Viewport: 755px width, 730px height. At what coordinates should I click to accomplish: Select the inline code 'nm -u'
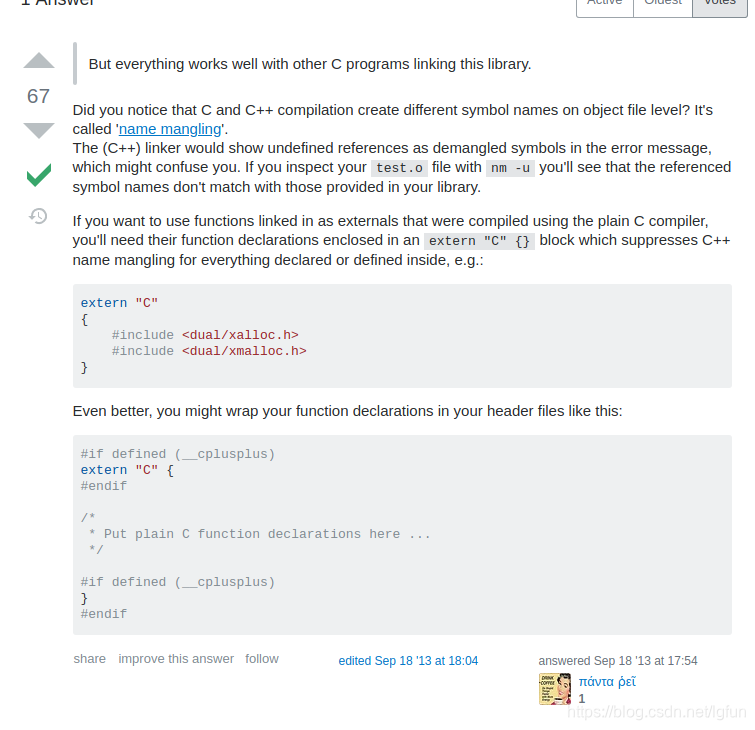pyautogui.click(x=510, y=168)
